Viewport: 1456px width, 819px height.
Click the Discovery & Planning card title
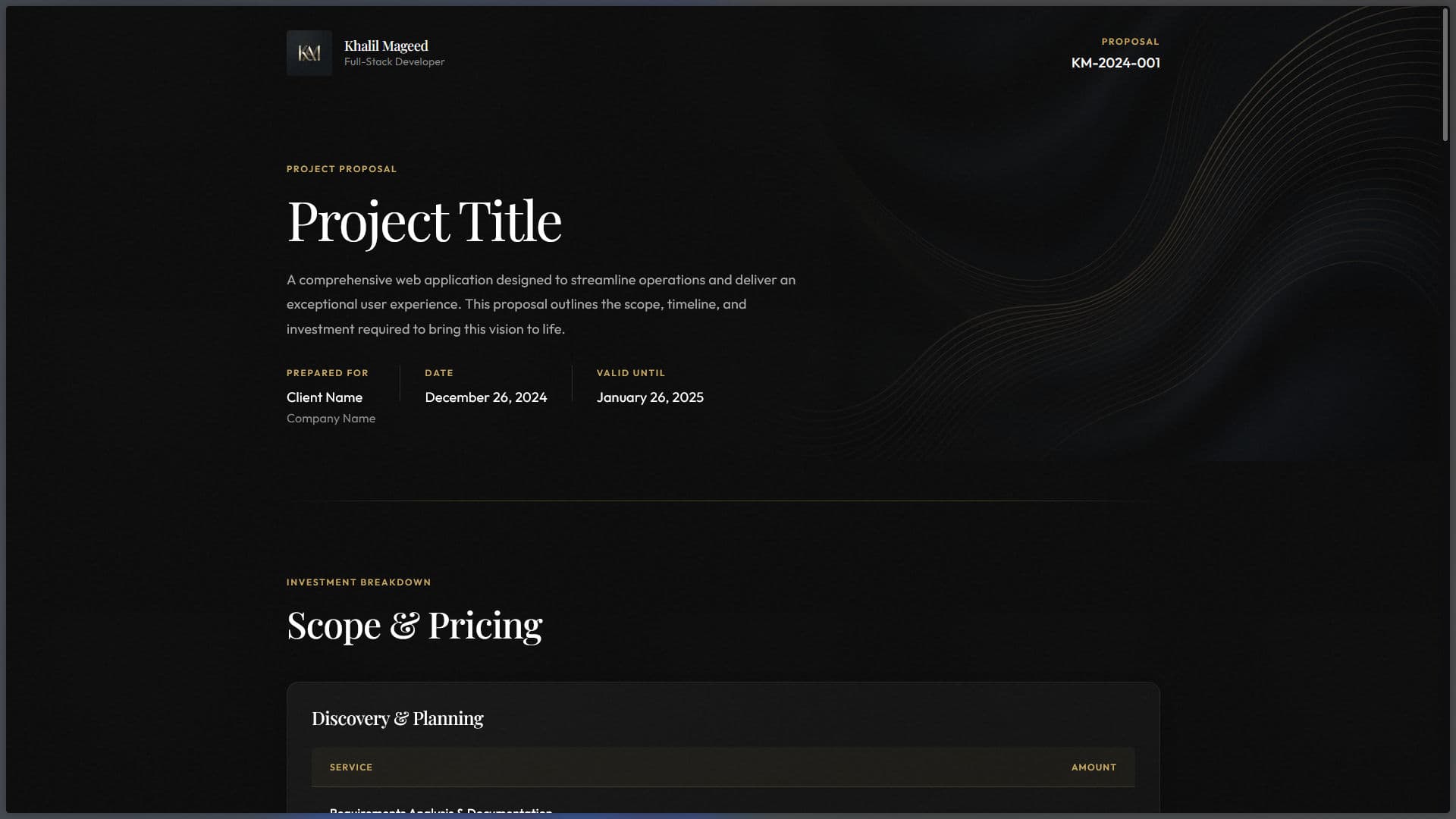coord(397,718)
